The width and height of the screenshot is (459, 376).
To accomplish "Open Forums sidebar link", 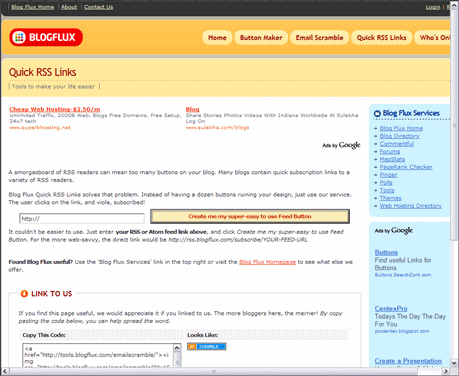I will 390,151.
